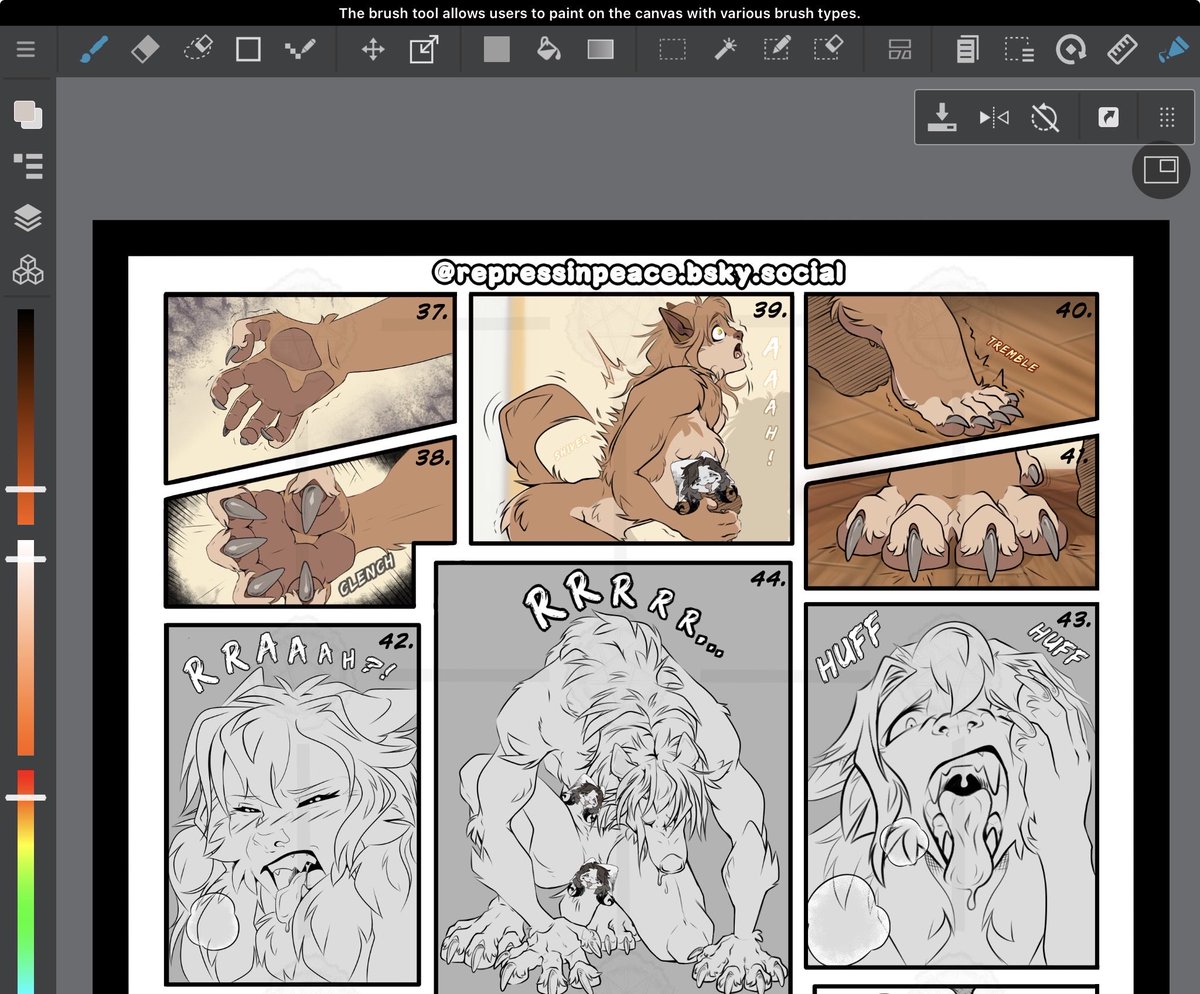Screen dimensions: 1200x994
Task: Open the Transform tool
Action: pyautogui.click(x=424, y=49)
